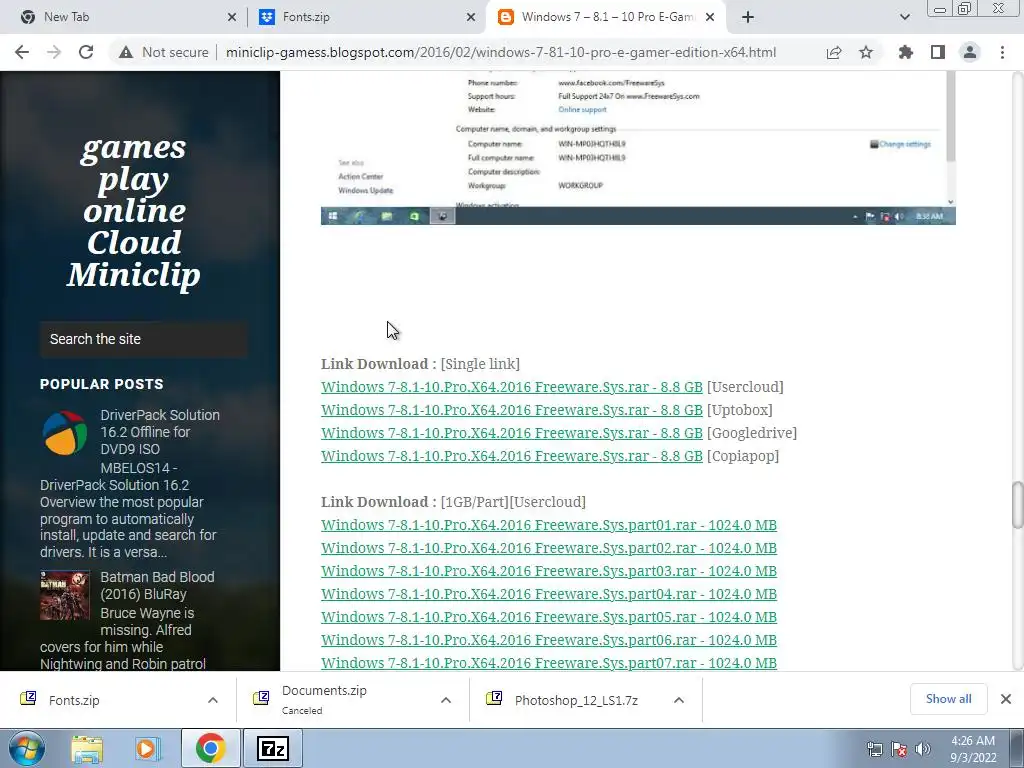This screenshot has height=768, width=1024.
Task: Download the part05.rar link
Action: point(549,617)
